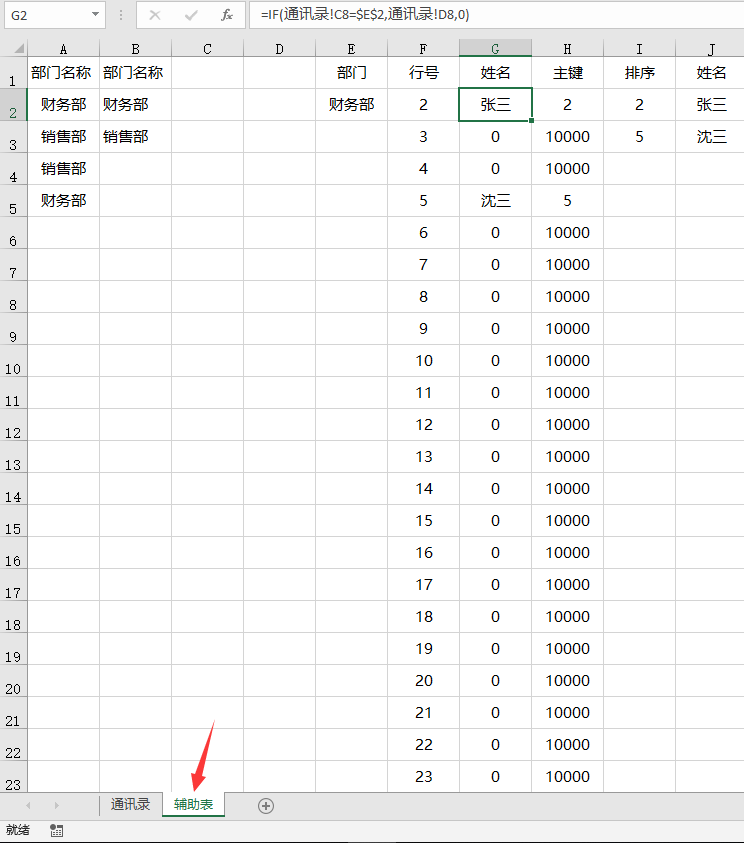The height and width of the screenshot is (843, 744).
Task: Switch to the 通讯录 sheet tab
Action: click(x=130, y=804)
